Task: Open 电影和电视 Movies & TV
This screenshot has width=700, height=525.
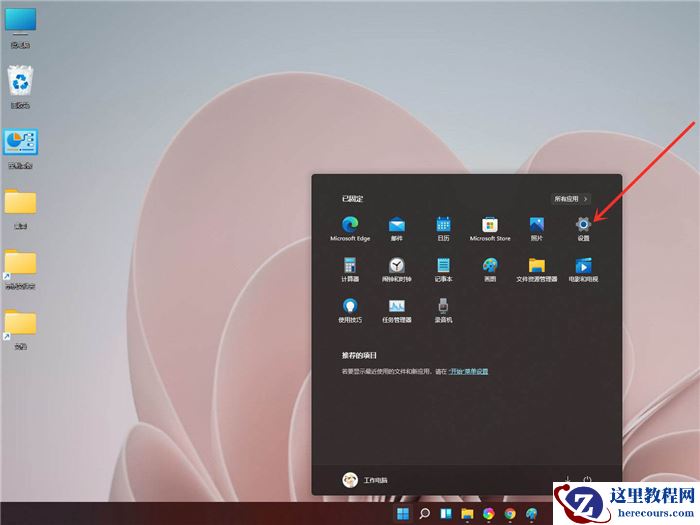Action: [583, 269]
